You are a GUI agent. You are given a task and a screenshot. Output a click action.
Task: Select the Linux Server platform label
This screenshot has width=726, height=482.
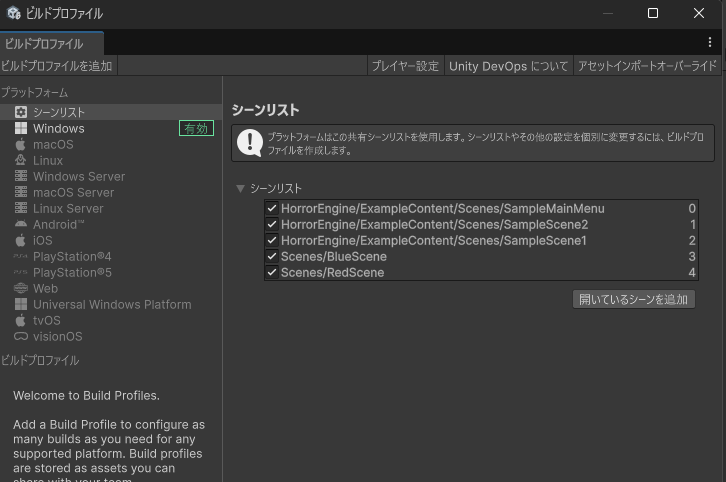click(x=68, y=208)
